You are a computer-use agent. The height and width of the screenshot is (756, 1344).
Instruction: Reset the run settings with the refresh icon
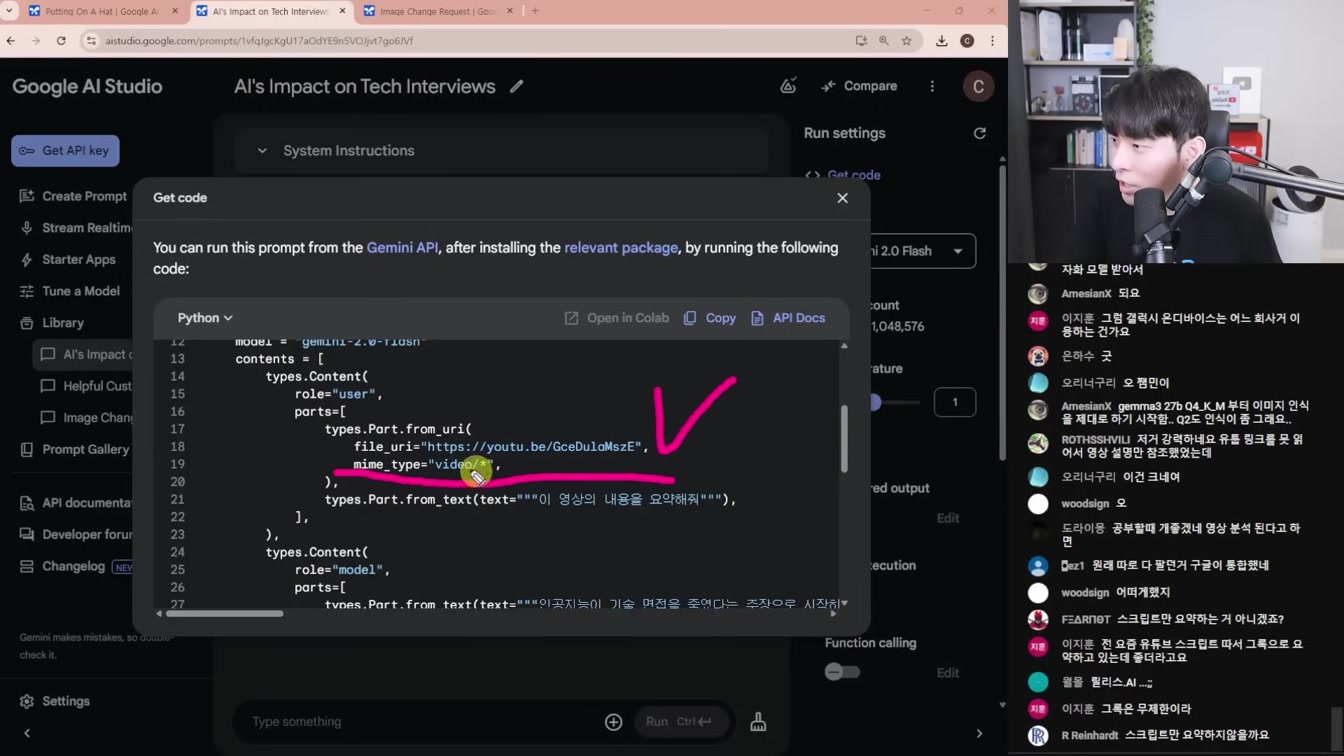pyautogui.click(x=980, y=133)
